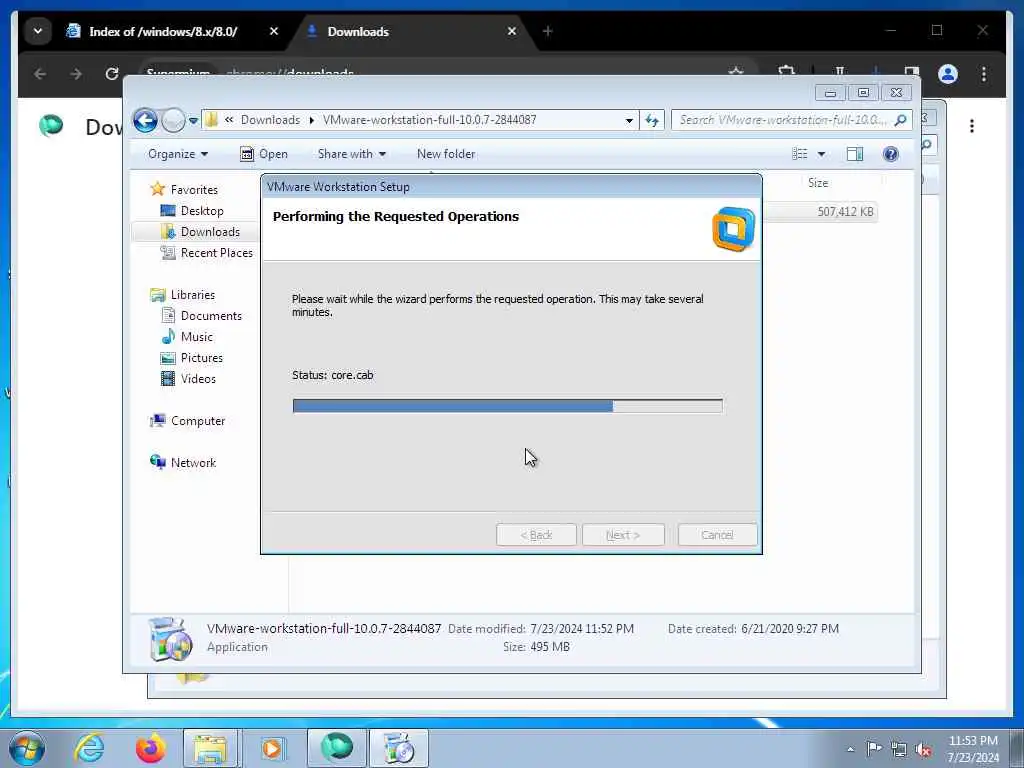
Task: Click the refresh button beside the address bar
Action: coord(652,120)
